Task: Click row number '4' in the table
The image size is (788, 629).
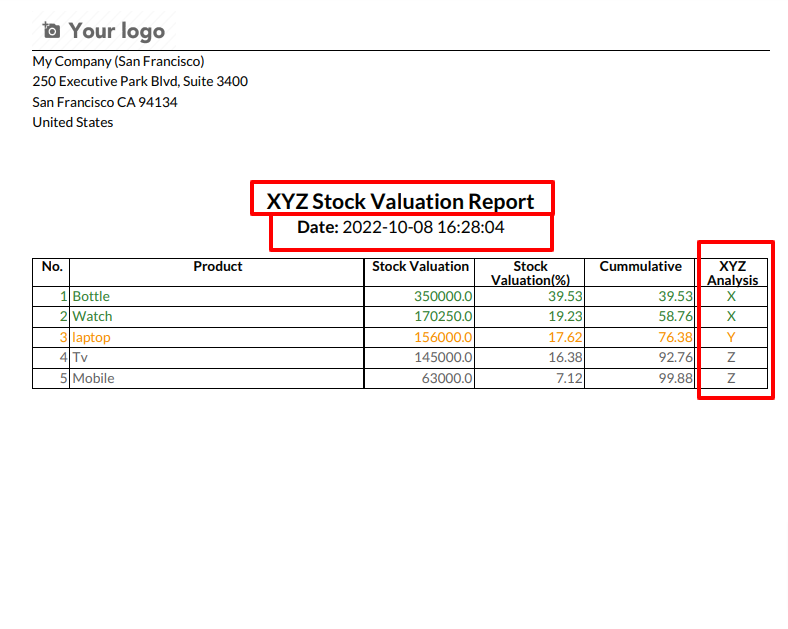Action: coord(63,358)
